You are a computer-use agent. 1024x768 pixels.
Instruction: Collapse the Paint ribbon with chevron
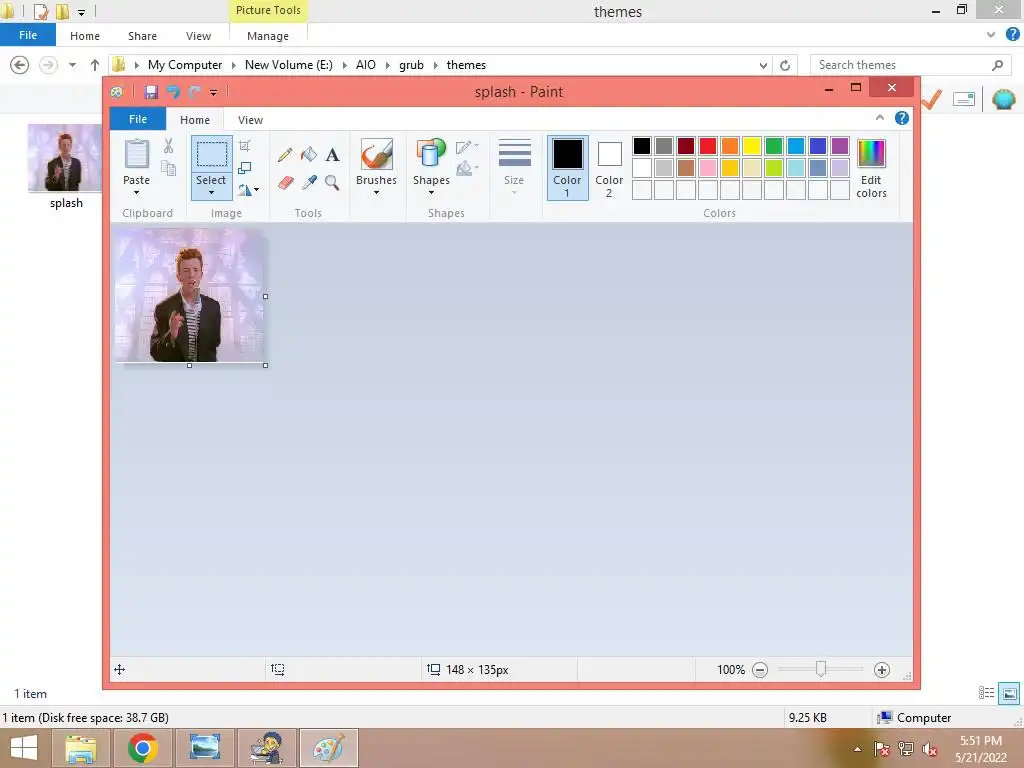coord(880,118)
